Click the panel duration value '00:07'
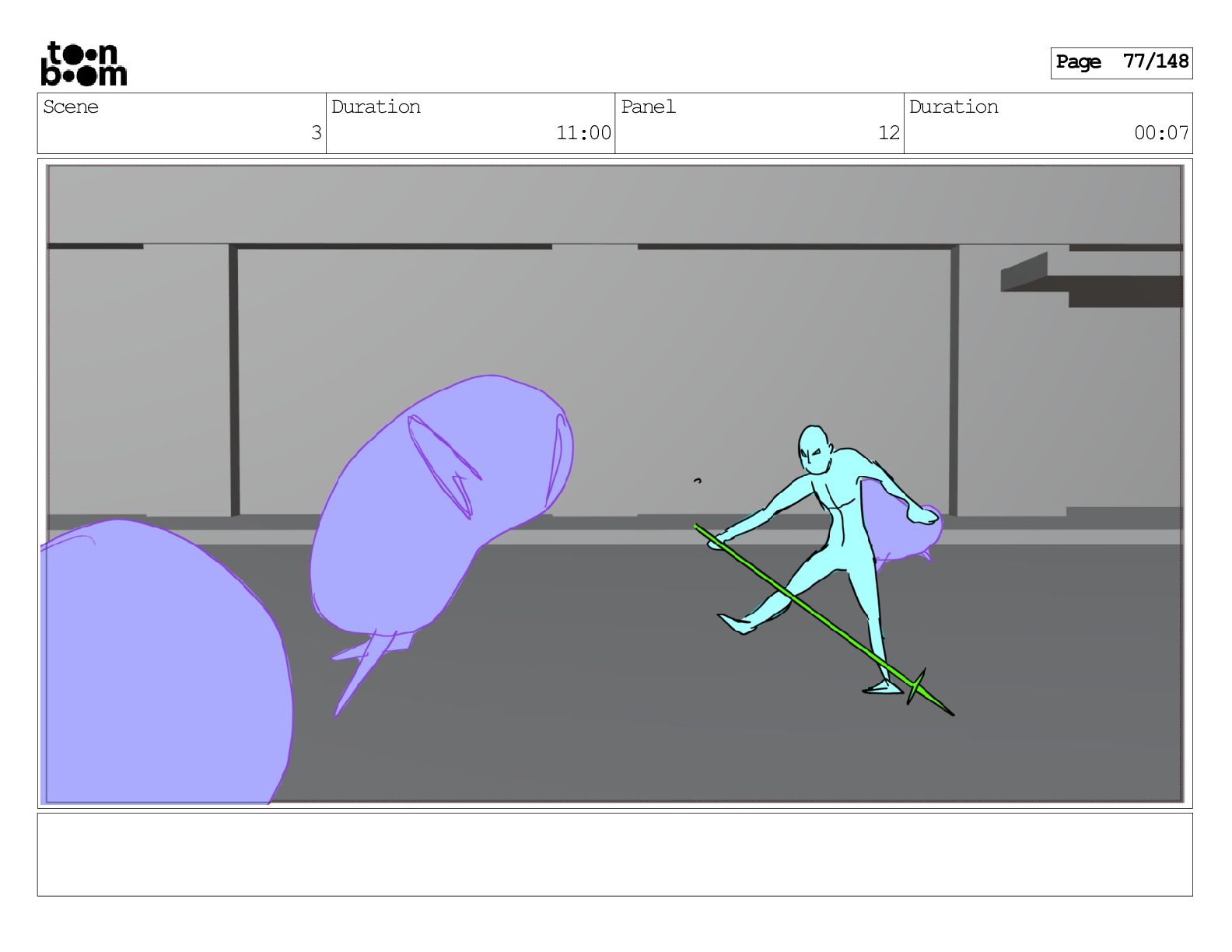Image resolution: width=1232 pixels, height=952 pixels. point(1161,133)
